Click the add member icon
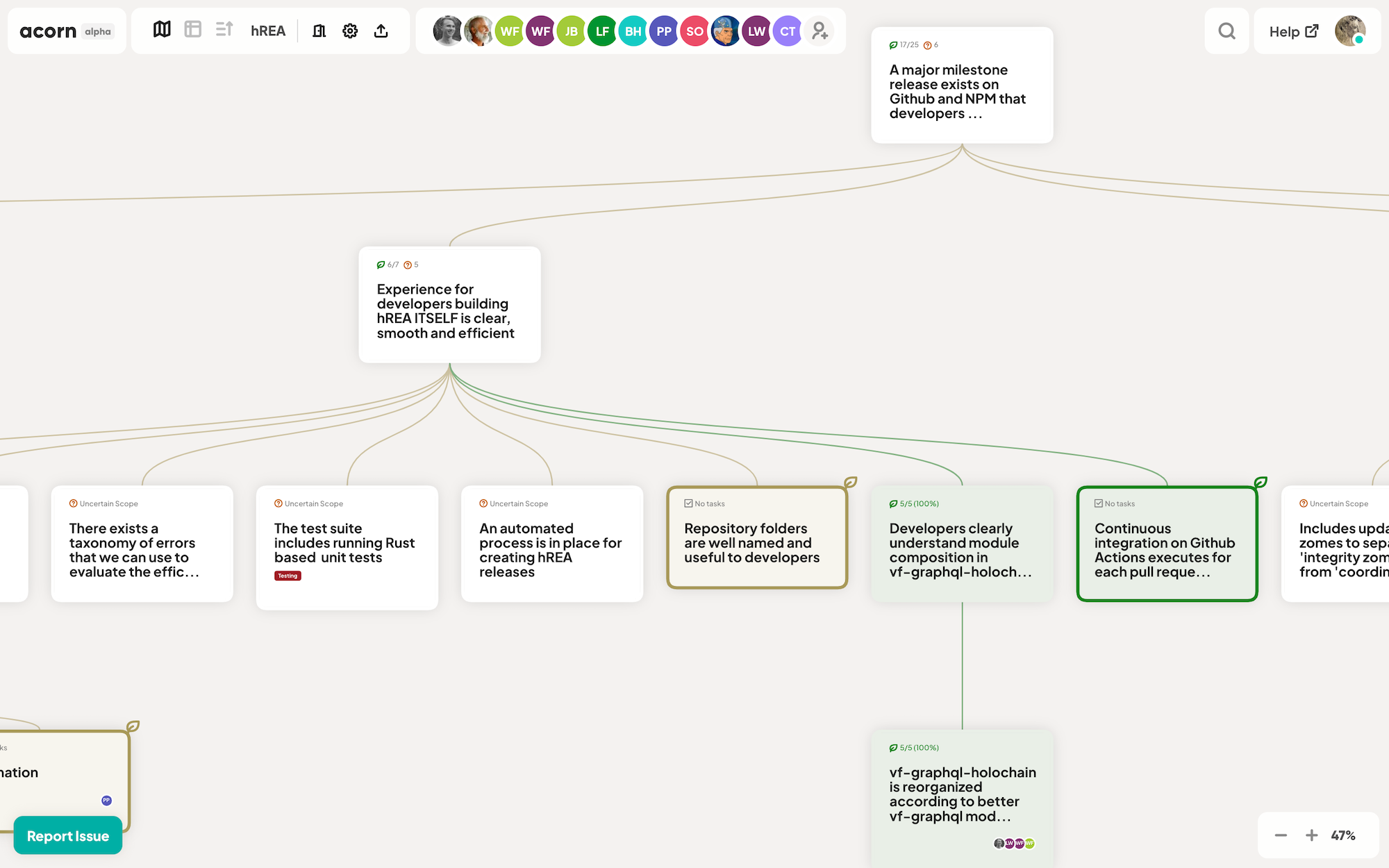1389x868 pixels. (x=820, y=31)
